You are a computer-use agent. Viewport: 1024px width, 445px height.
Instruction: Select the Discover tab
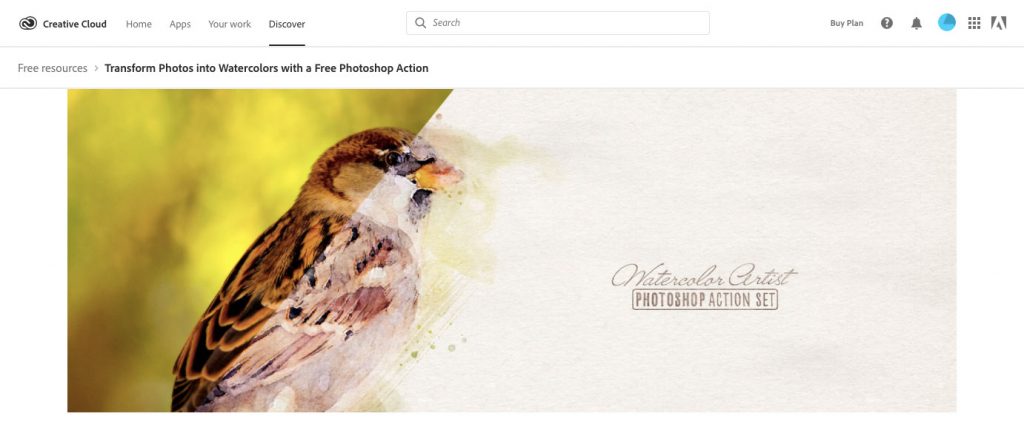click(287, 24)
